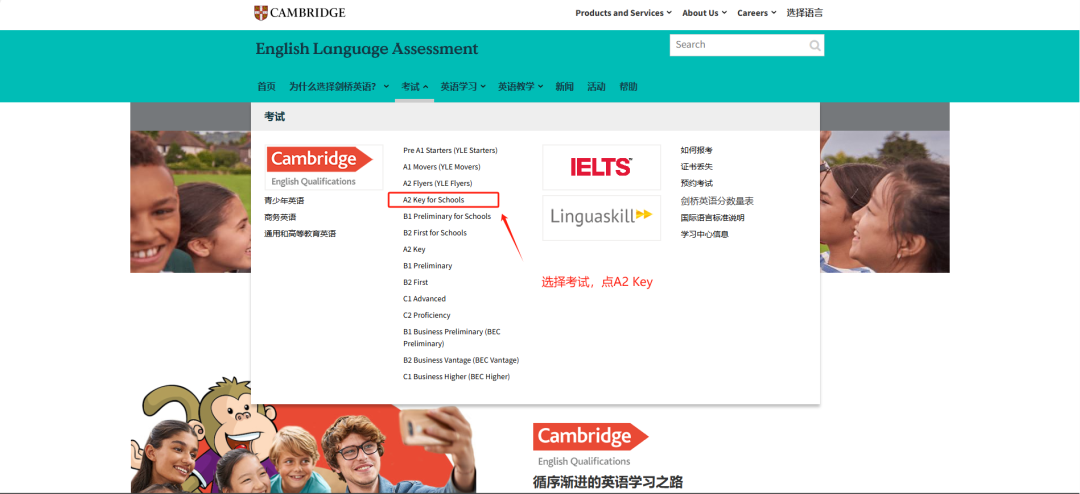This screenshot has height=494, width=1080.
Task: Open the Linguaskill logo tile
Action: click(x=601, y=216)
